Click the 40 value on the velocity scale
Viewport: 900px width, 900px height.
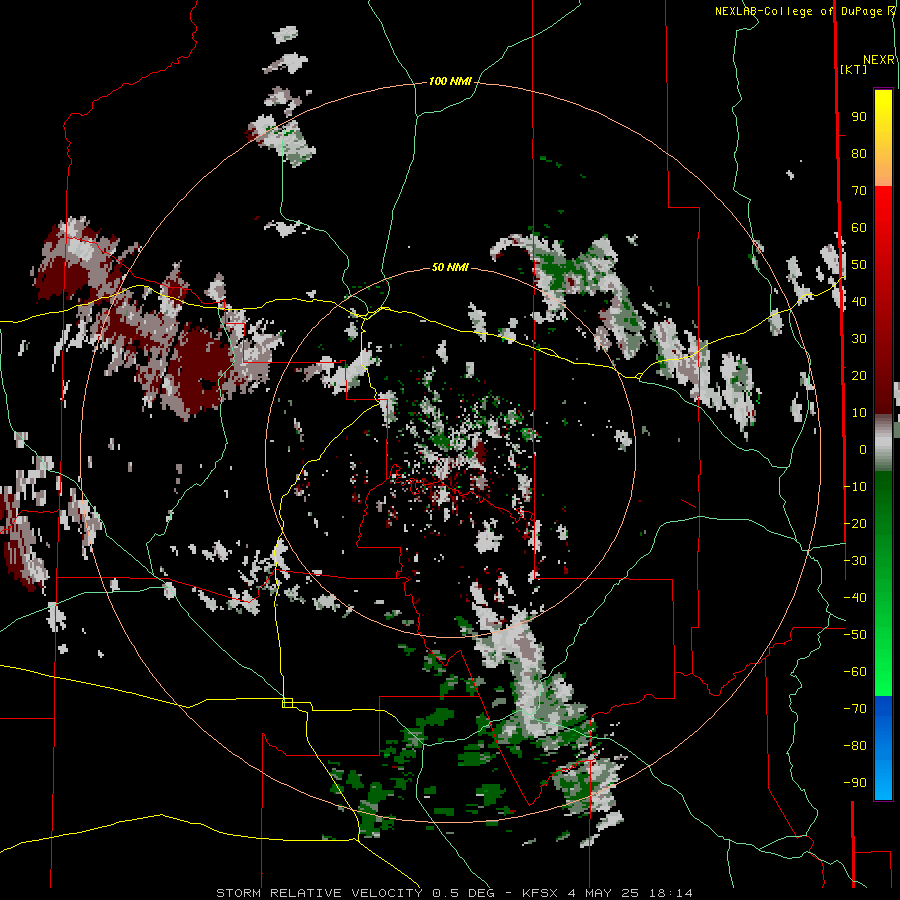point(859,301)
